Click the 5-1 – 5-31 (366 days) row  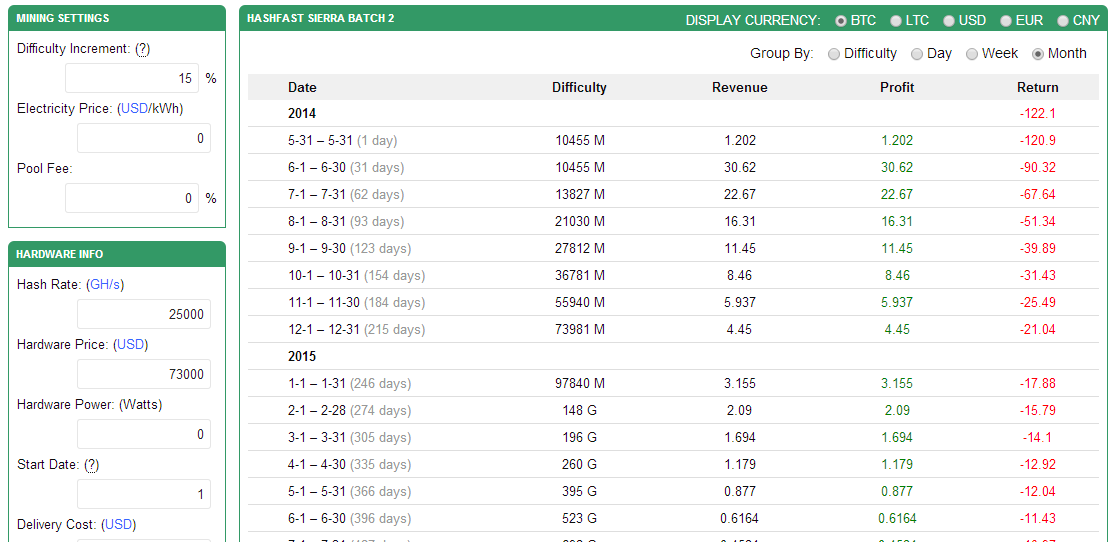click(673, 491)
